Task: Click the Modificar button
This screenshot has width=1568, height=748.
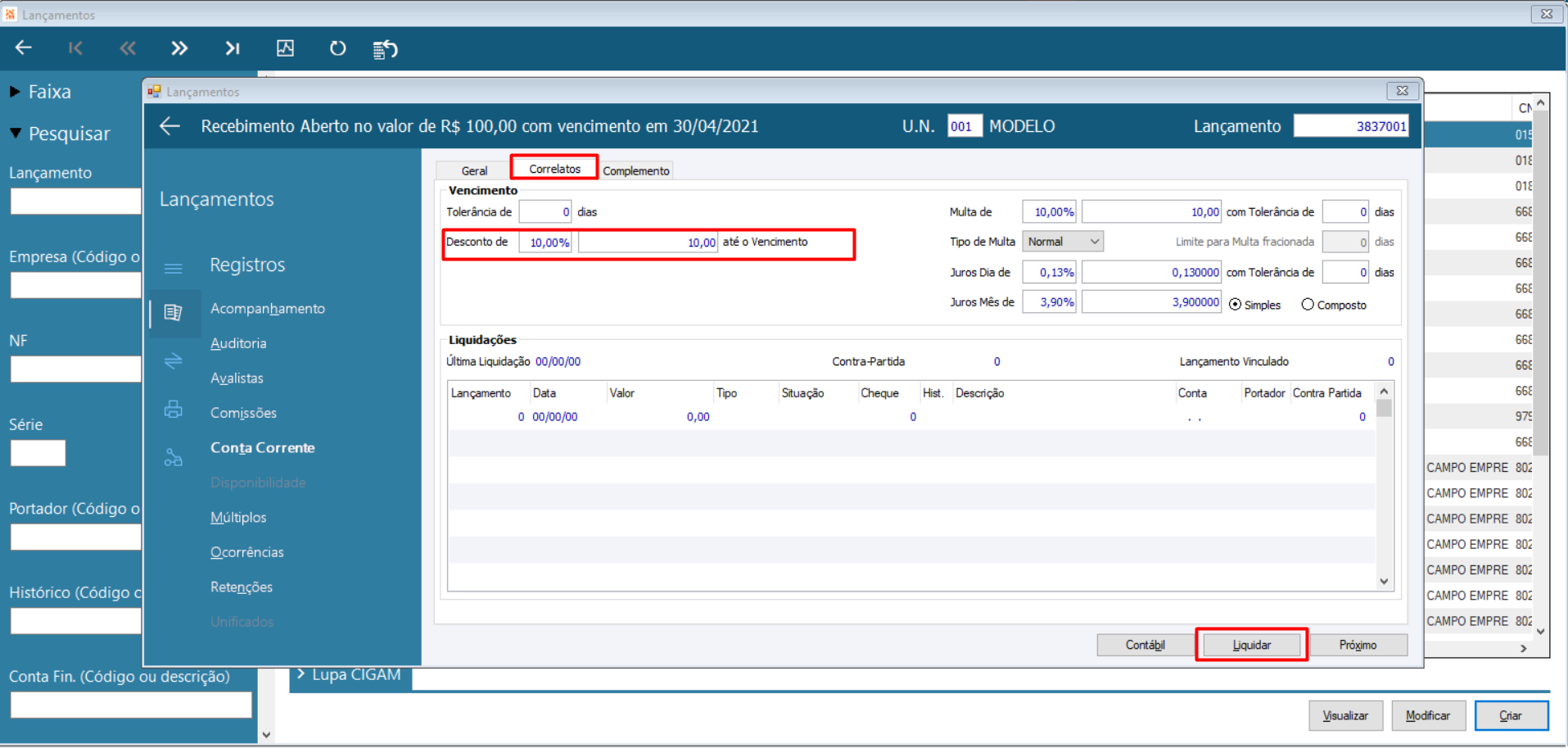Action: pyautogui.click(x=1428, y=715)
